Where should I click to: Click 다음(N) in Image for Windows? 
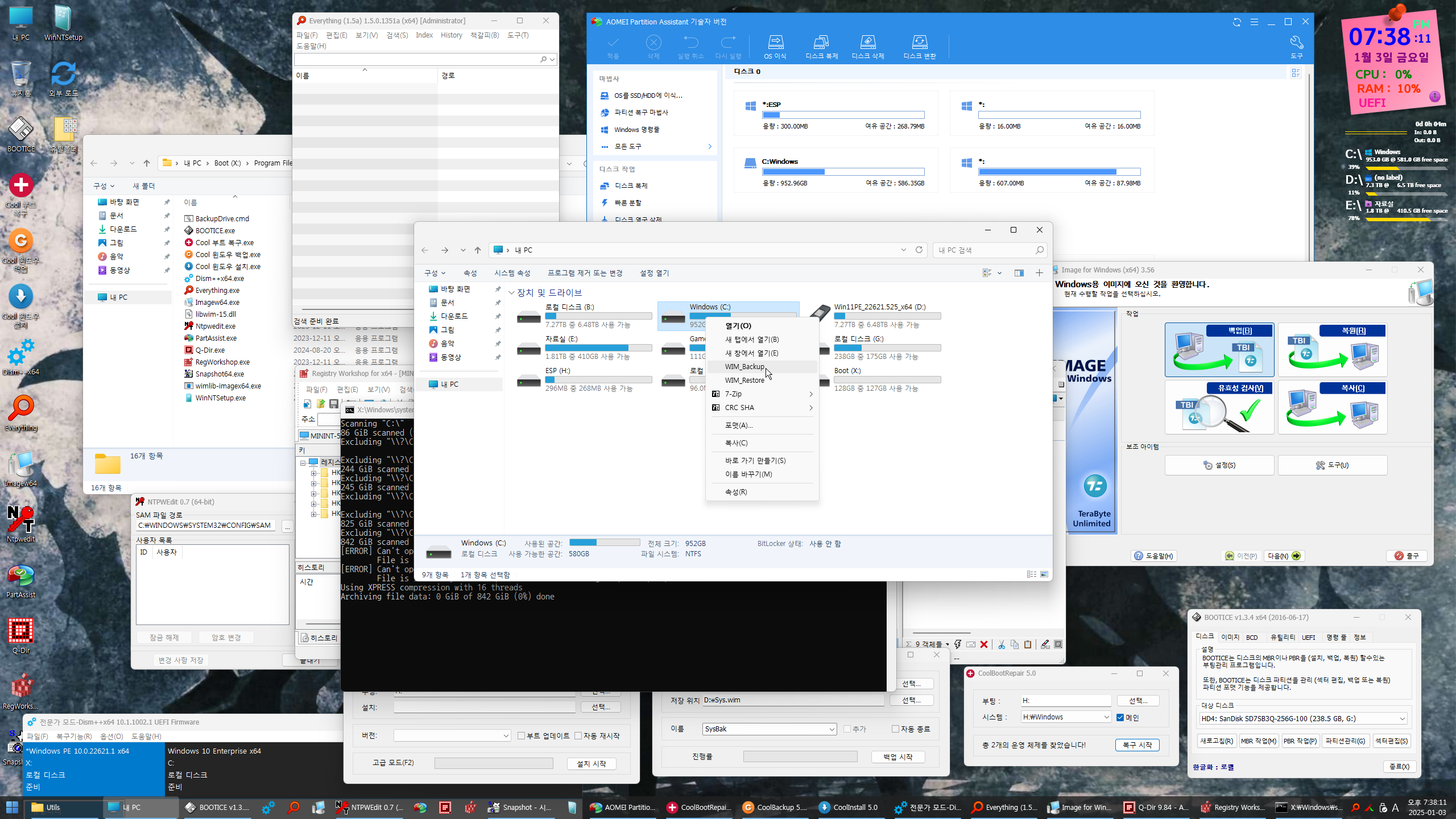[1284, 556]
